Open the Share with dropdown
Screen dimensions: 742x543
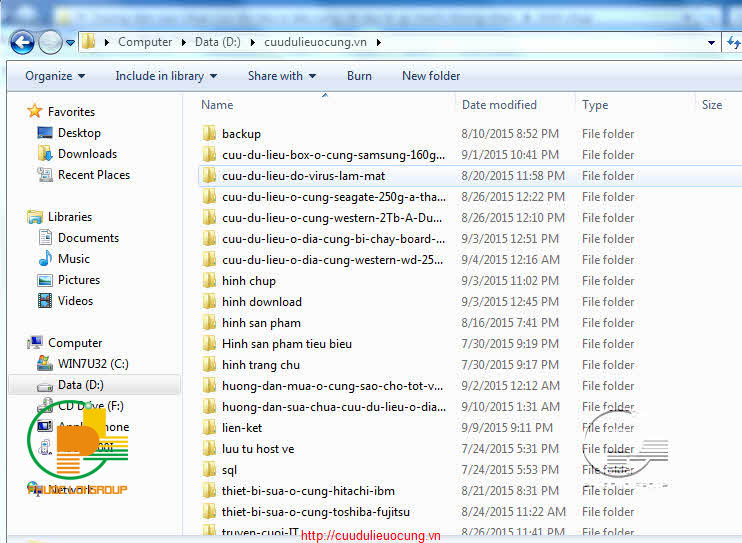point(281,76)
